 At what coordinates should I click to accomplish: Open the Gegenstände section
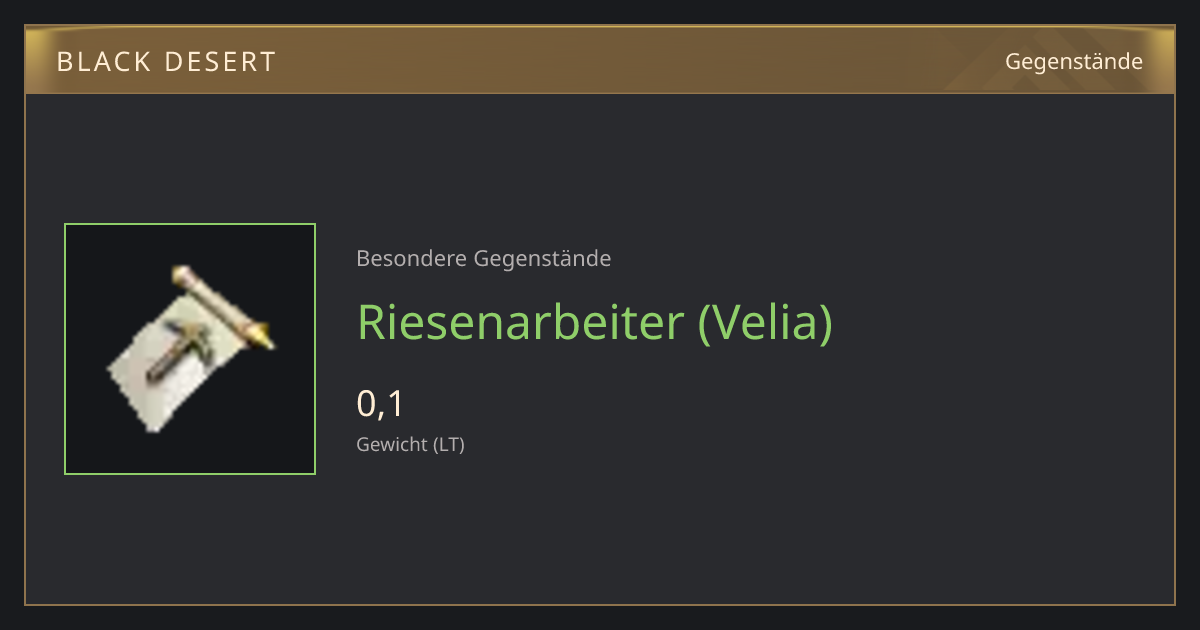[1073, 62]
